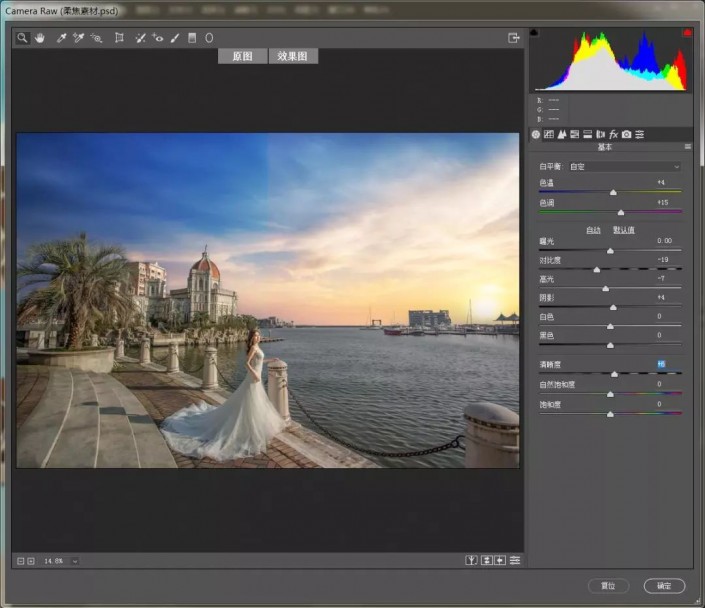Open the Presets panel tab

coord(640,134)
